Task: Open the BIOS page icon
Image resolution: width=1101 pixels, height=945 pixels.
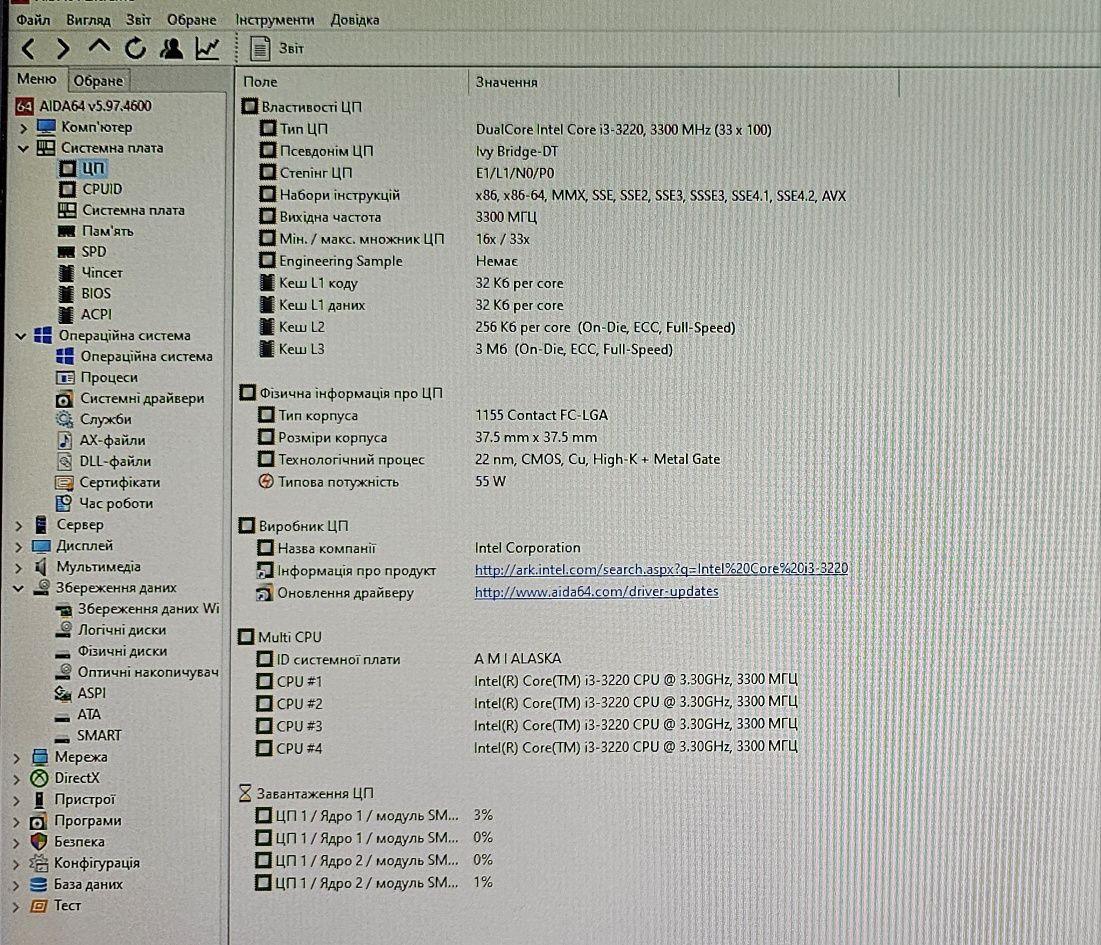Action: tap(67, 293)
